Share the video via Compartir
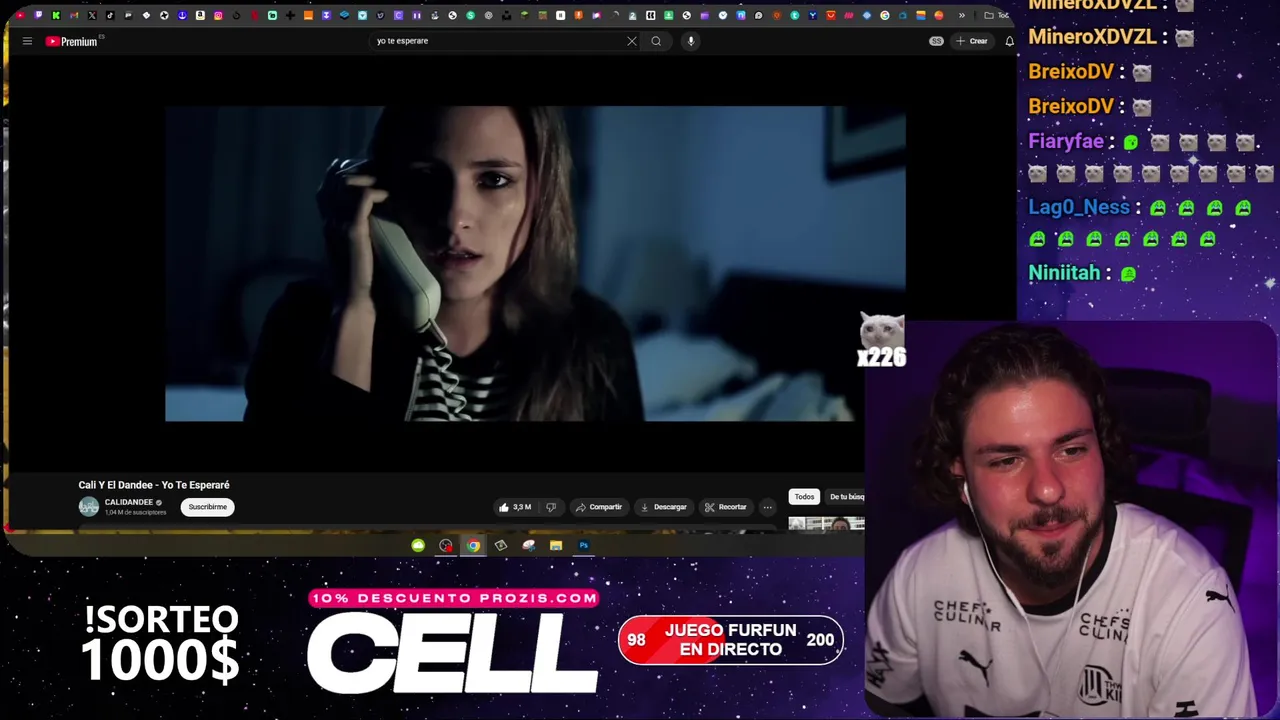Screen dimensions: 1280x720 click(599, 507)
